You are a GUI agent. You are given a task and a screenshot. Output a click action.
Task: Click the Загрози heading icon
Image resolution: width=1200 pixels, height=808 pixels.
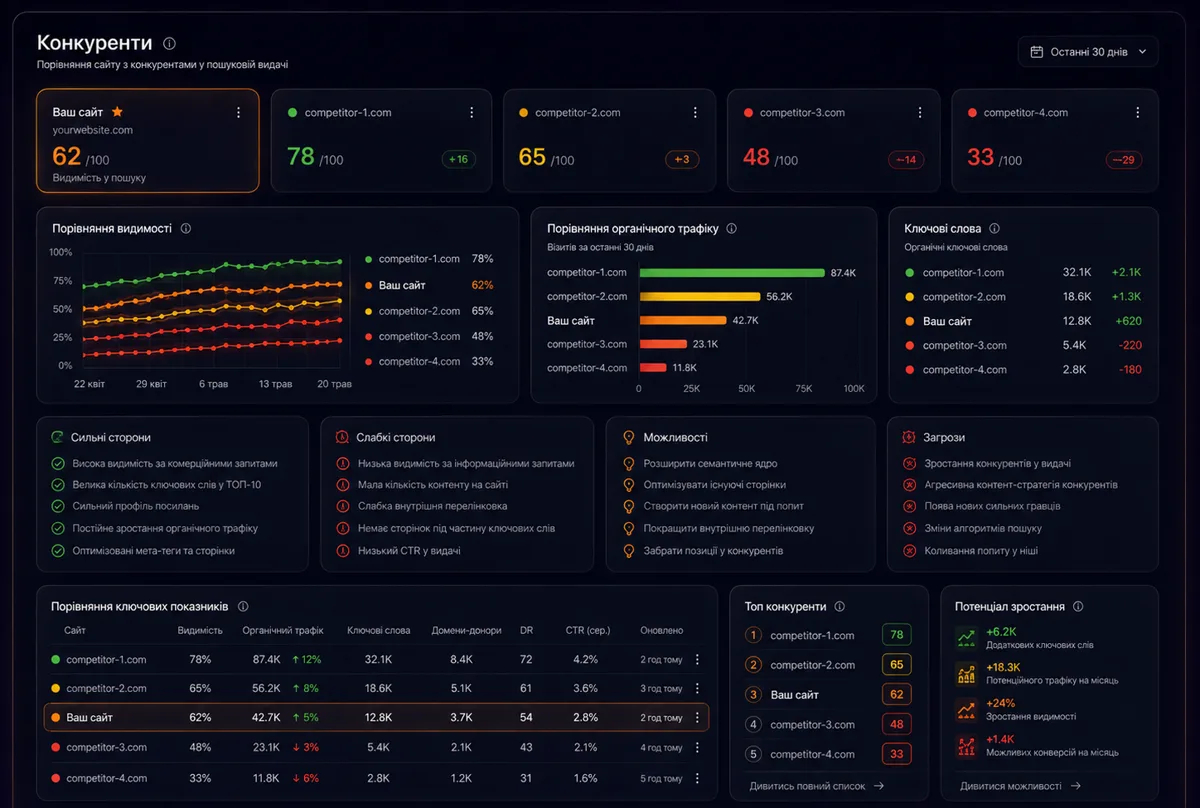tap(909, 438)
